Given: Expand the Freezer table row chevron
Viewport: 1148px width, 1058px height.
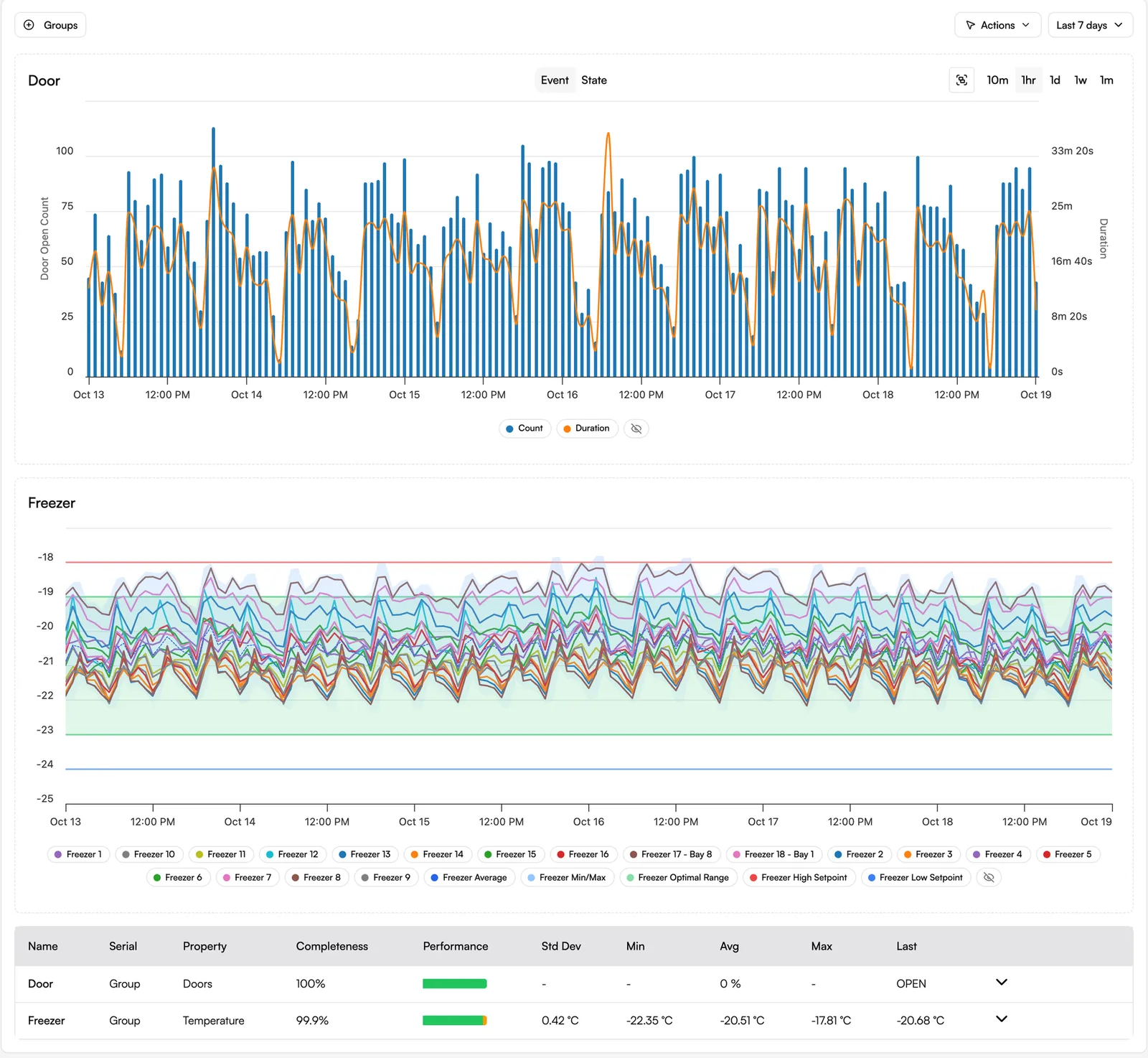Looking at the screenshot, I should (1002, 1019).
